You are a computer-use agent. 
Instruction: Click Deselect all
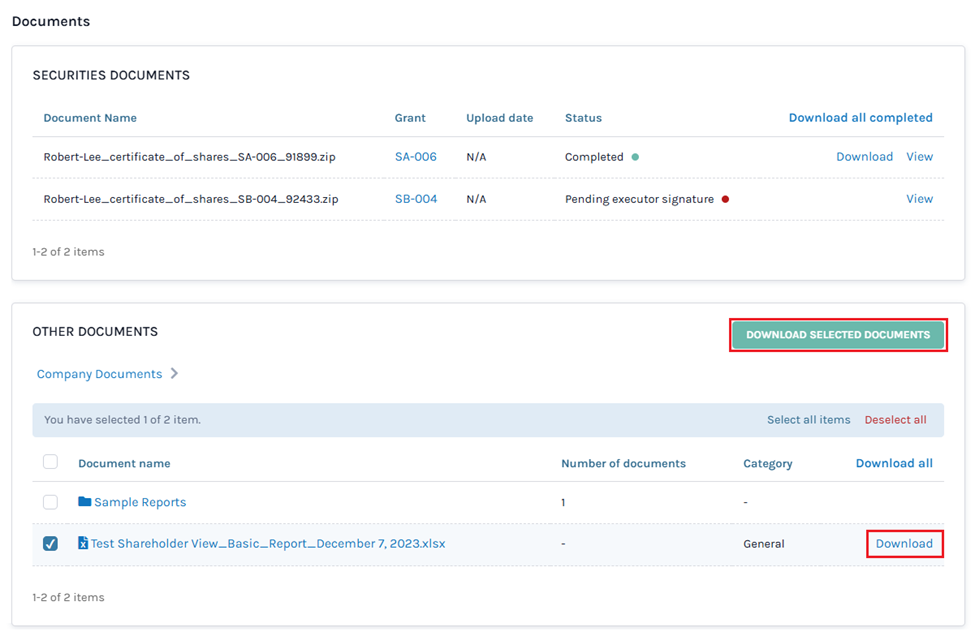click(895, 419)
